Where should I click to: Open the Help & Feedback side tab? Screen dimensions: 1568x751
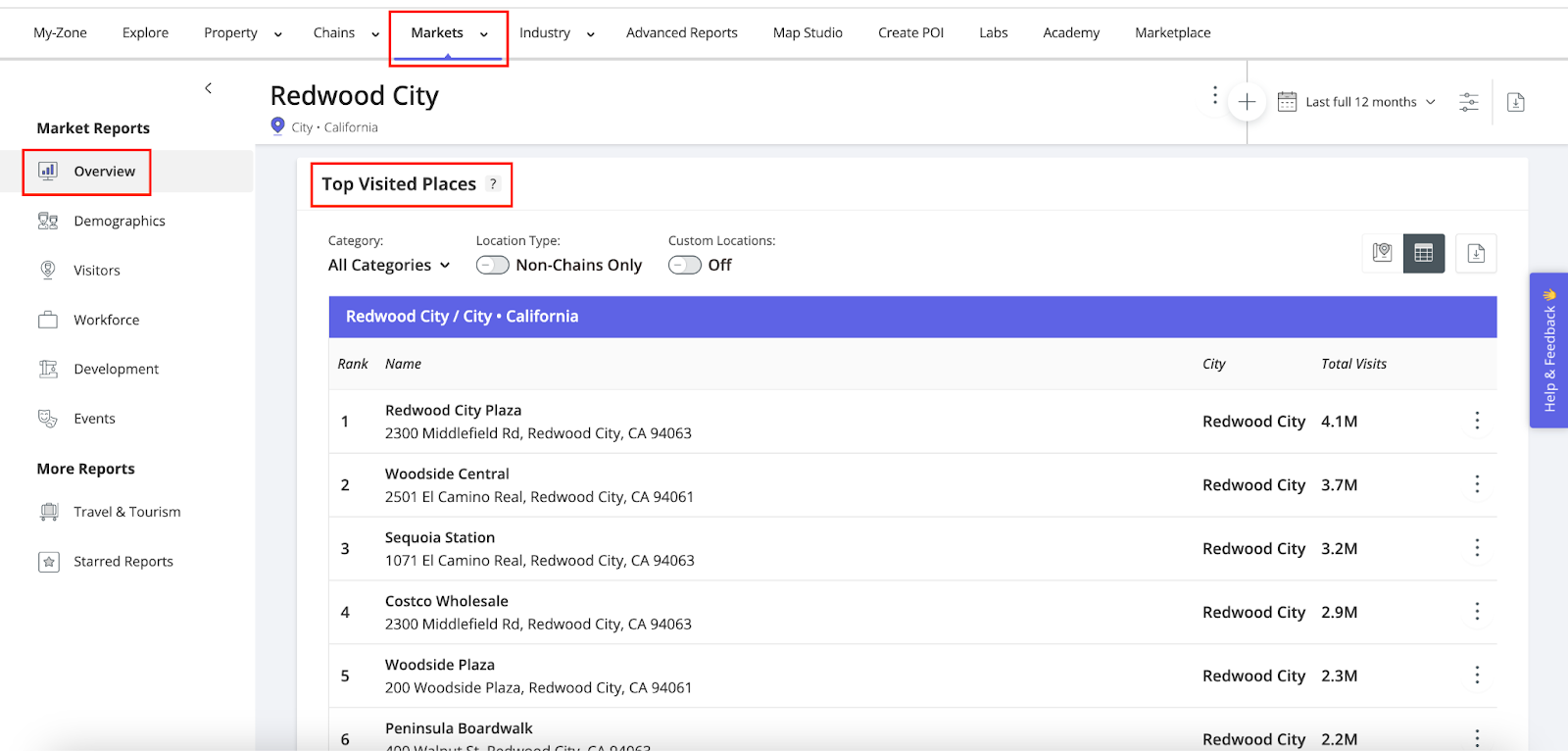(1548, 350)
